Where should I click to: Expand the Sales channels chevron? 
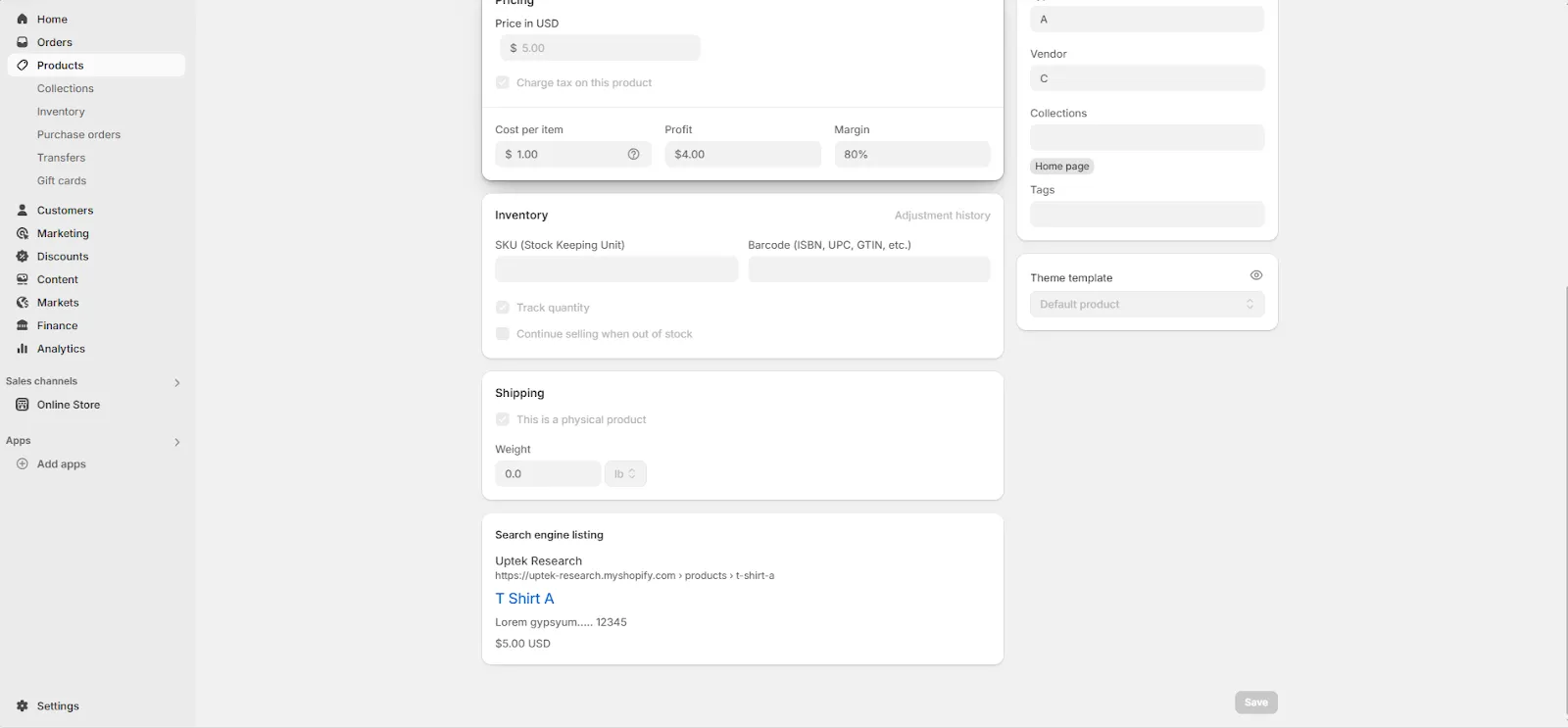(177, 382)
